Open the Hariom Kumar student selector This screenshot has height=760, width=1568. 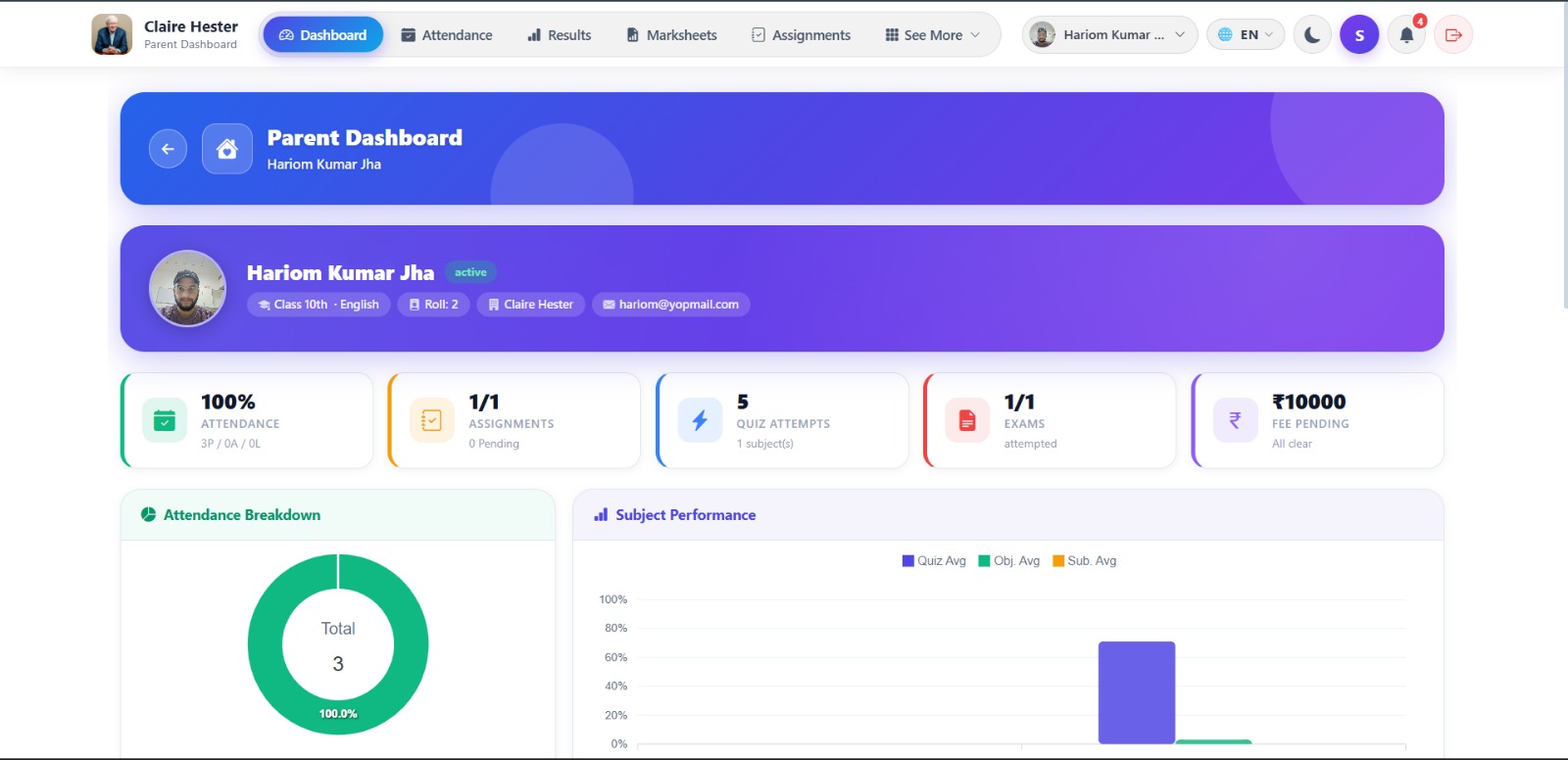[x=1109, y=35]
